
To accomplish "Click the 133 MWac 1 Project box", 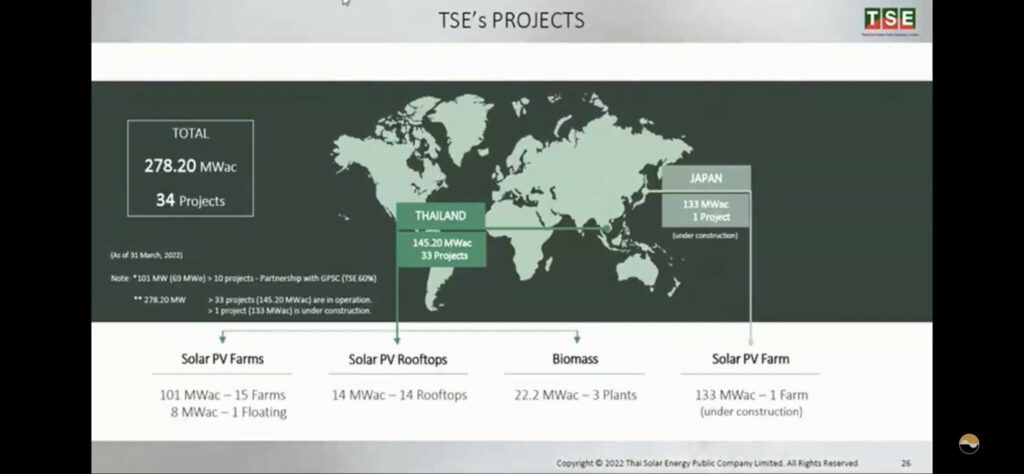I will 707,210.
